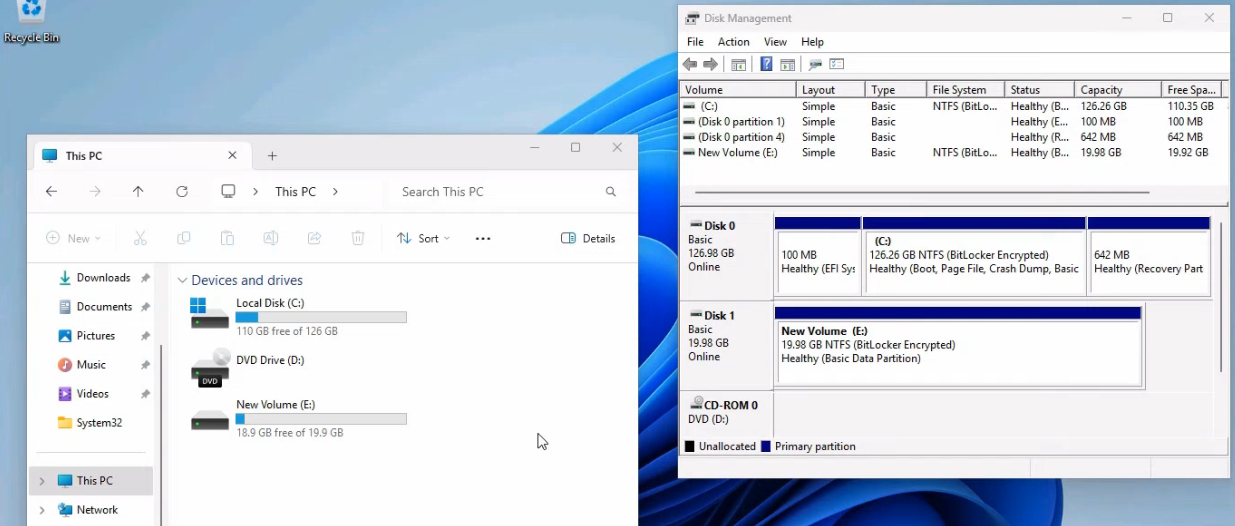Open Music in navigation pane

pos(91,365)
